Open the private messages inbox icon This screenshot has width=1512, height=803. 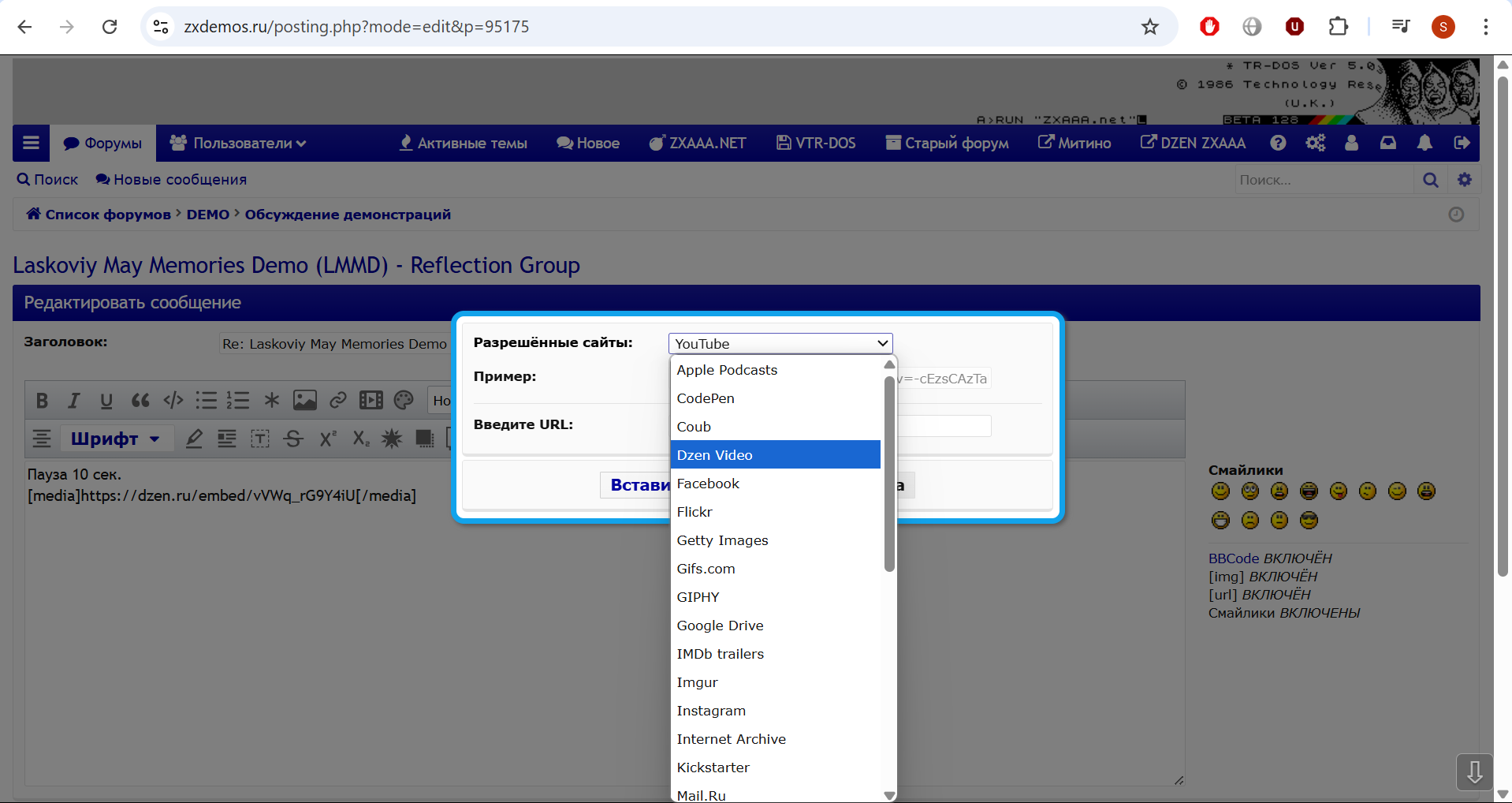coord(1387,143)
